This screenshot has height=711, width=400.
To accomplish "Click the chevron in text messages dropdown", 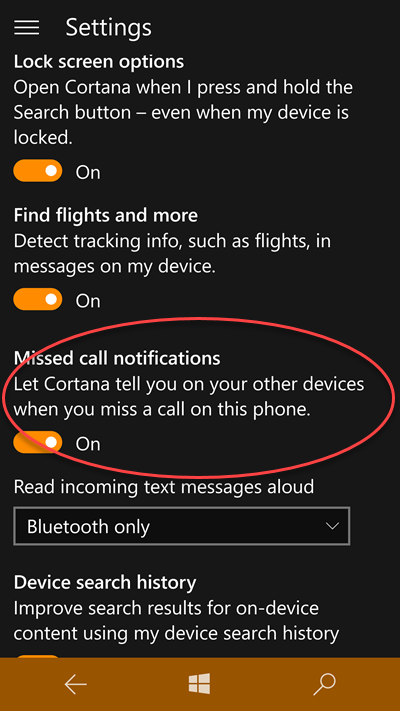I will click(332, 526).
